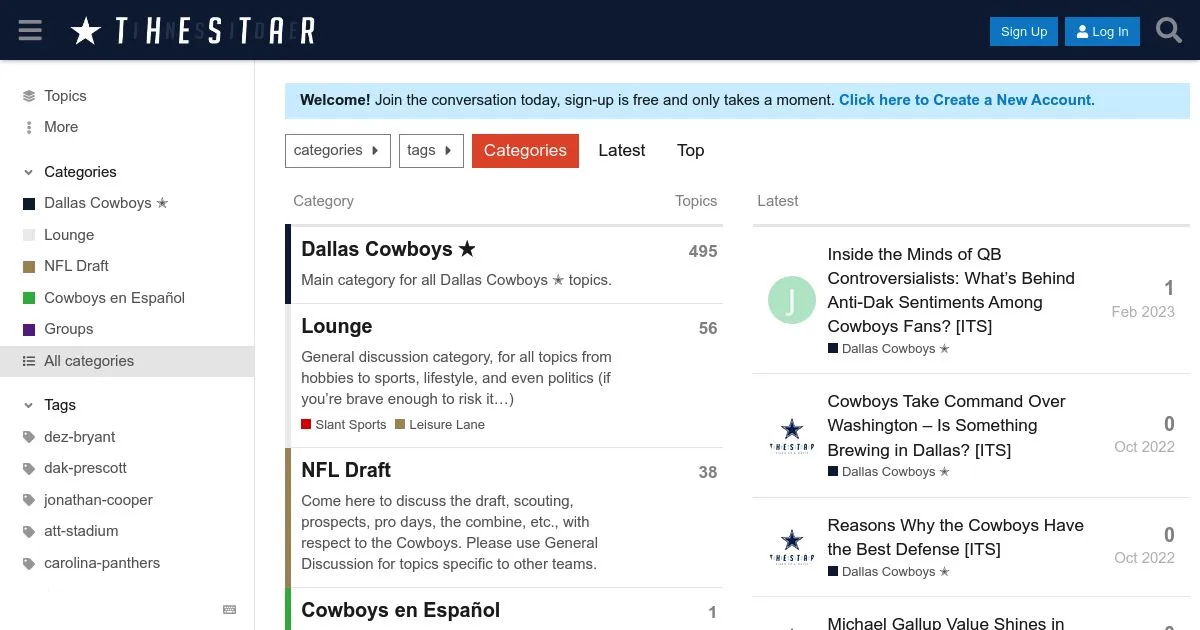Click the carolina-panthers tag label
Screen dimensions: 1200x630
pos(102,563)
